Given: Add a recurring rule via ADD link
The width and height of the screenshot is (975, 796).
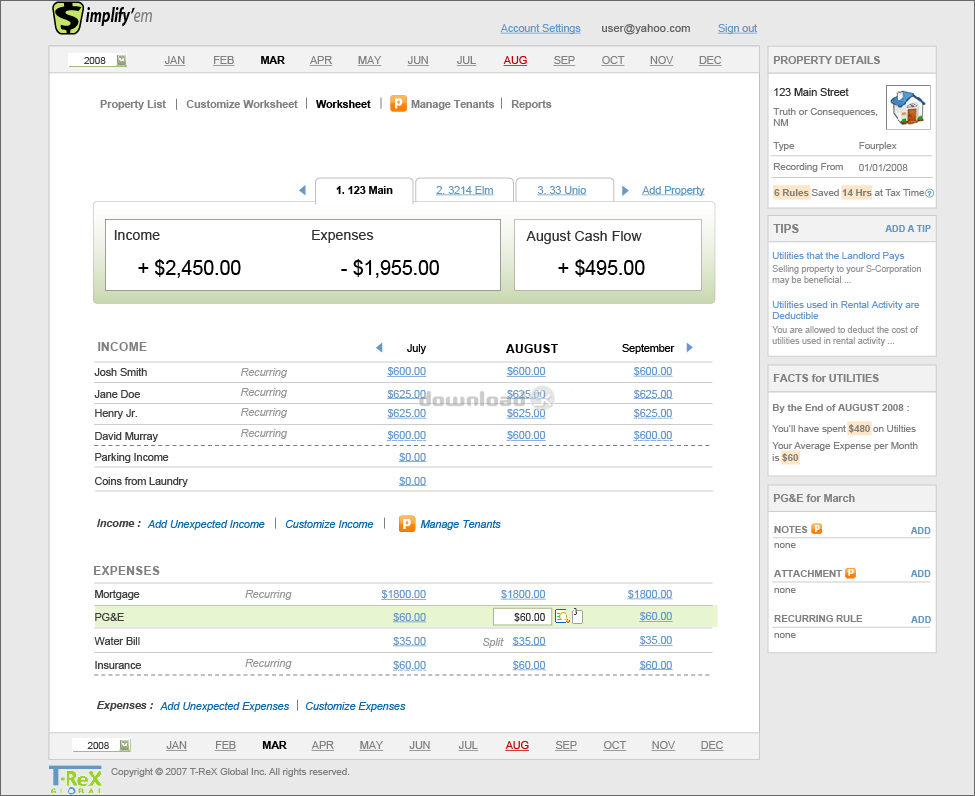Looking at the screenshot, I should point(921,619).
